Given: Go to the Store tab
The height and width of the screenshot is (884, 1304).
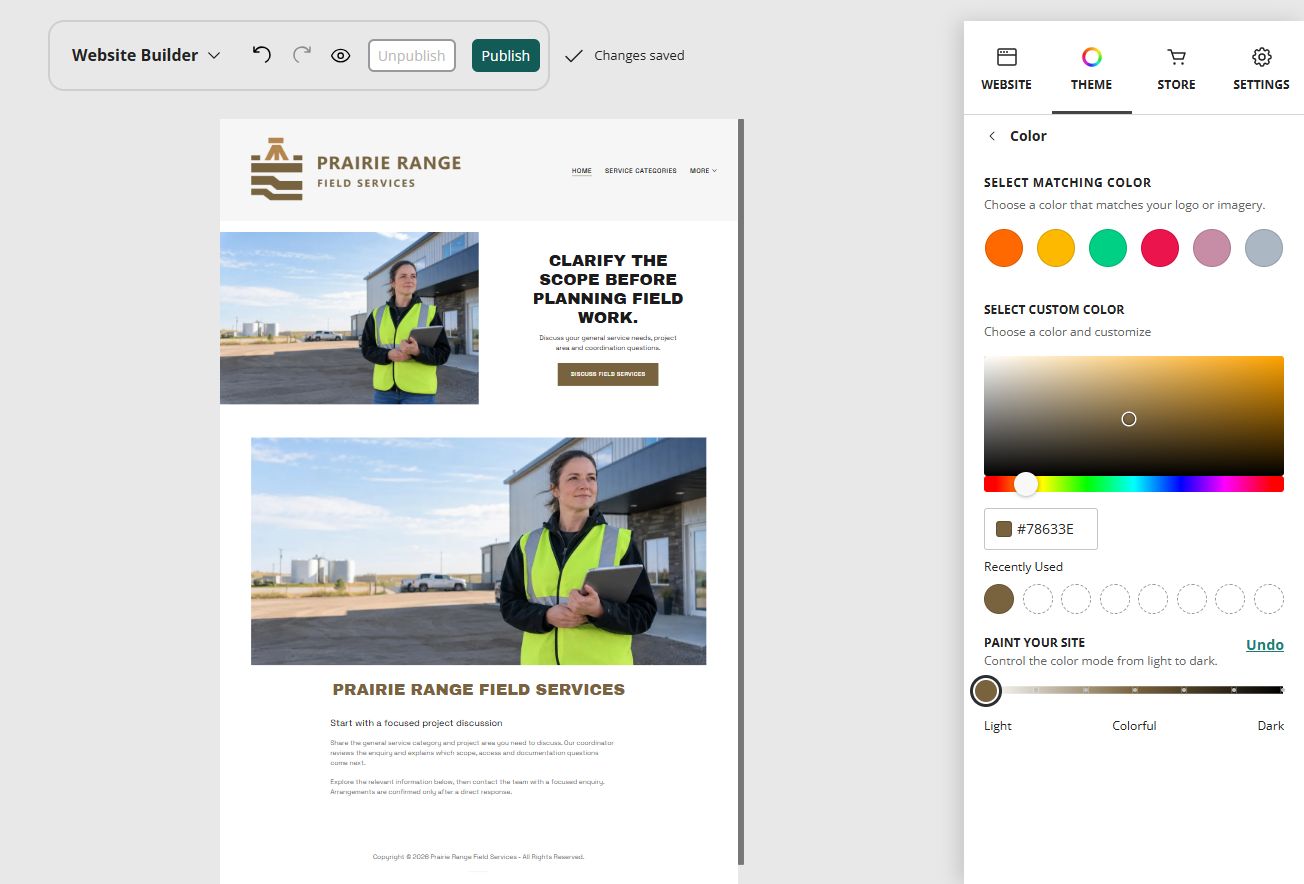Looking at the screenshot, I should [1176, 69].
